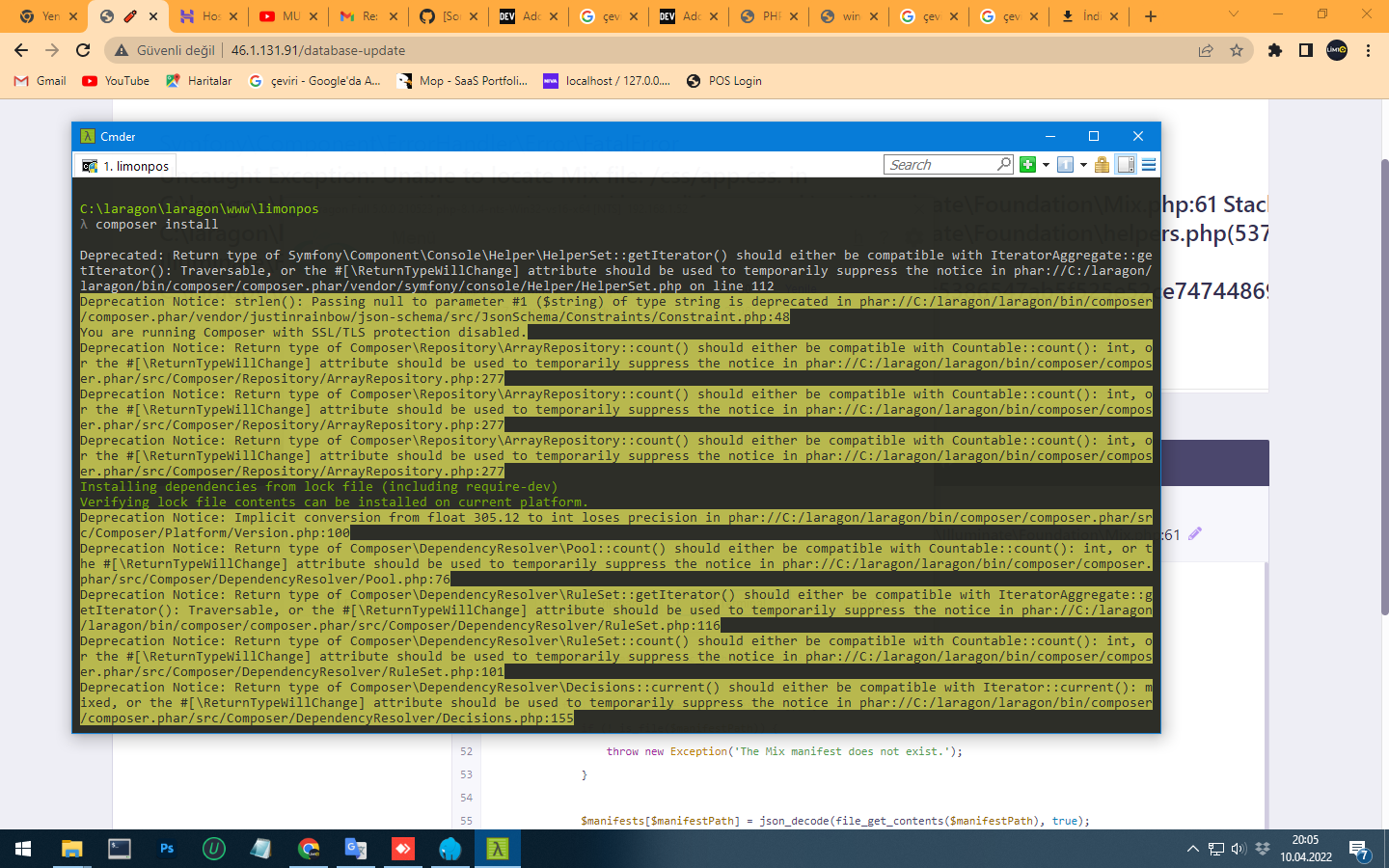Click the LimoG extension icon in Chrome
This screenshot has height=868, width=1389.
(1336, 50)
